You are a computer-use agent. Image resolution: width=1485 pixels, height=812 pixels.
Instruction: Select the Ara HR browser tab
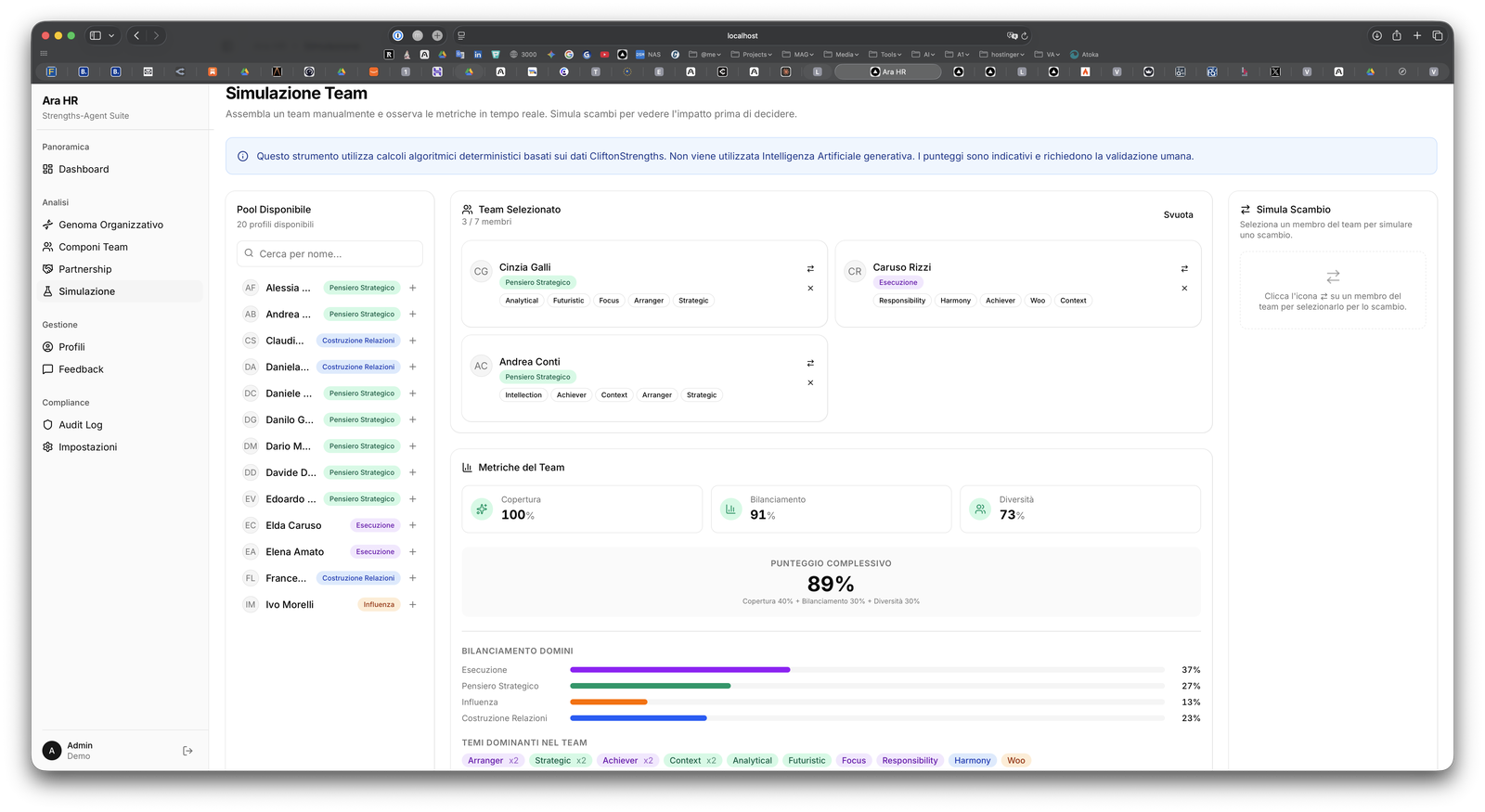coord(888,71)
